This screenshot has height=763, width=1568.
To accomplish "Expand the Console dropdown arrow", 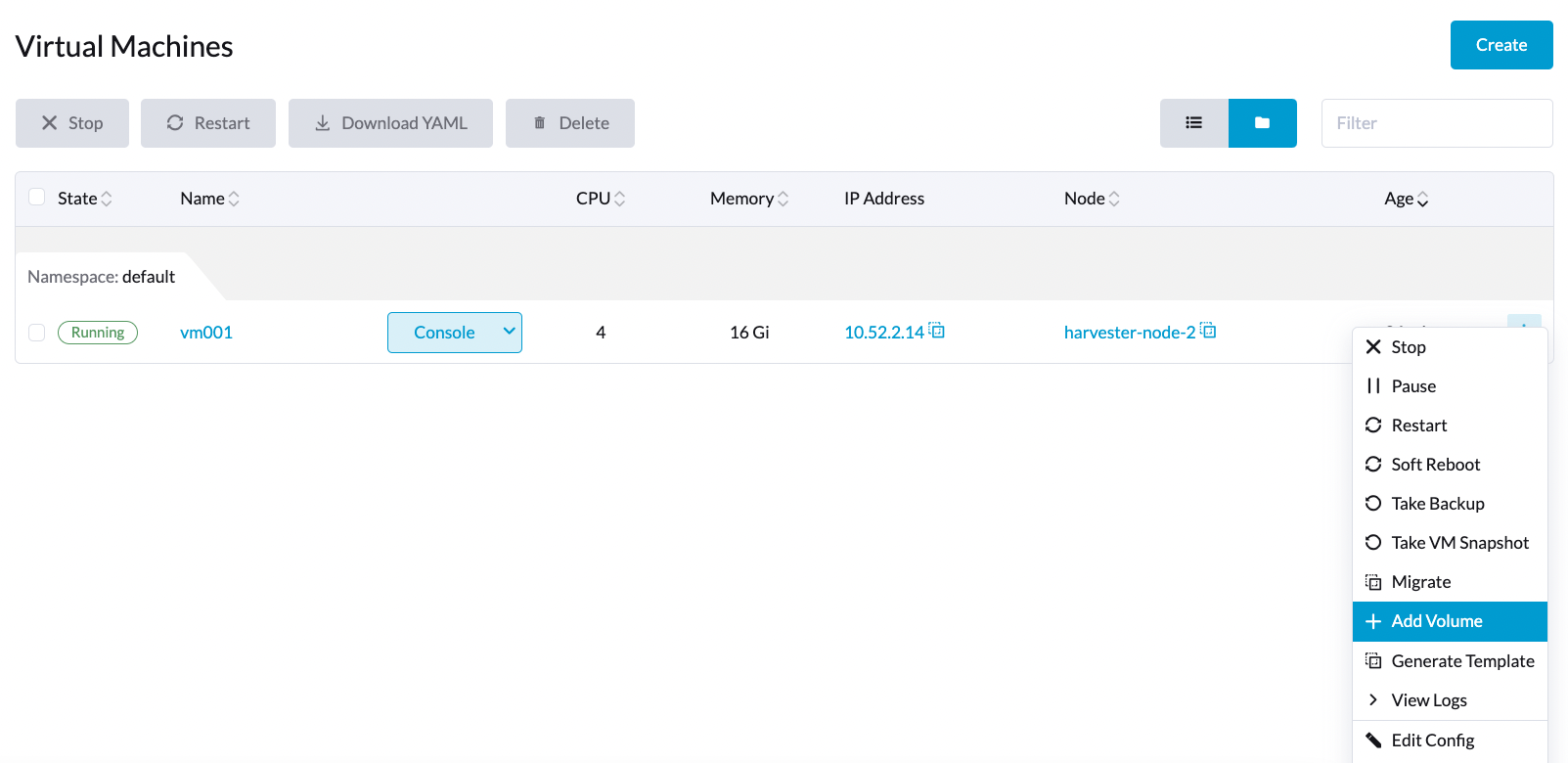I will point(509,332).
